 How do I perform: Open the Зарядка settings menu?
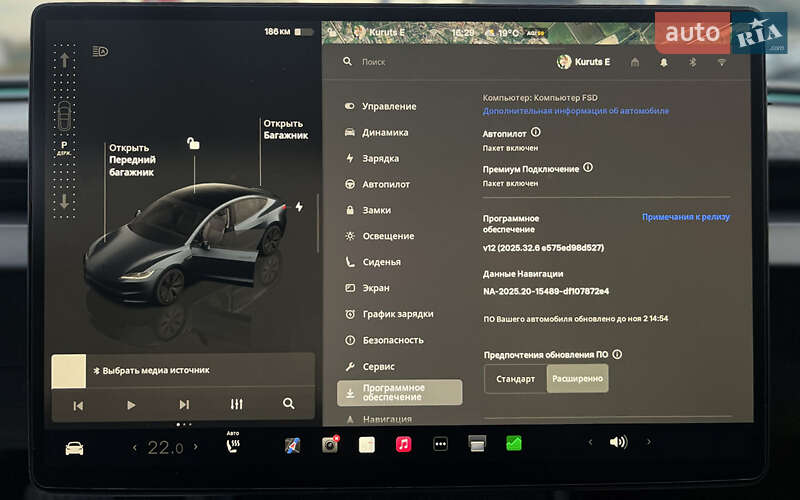coord(372,158)
